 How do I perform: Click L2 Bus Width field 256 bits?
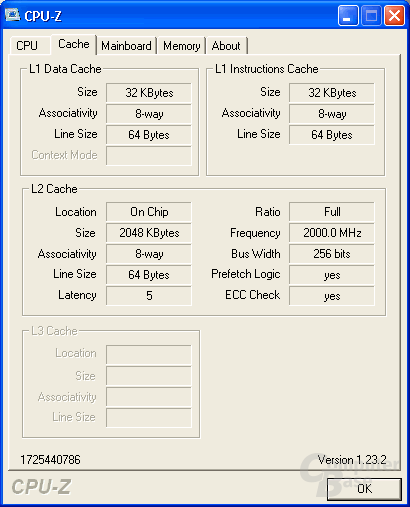tap(332, 254)
